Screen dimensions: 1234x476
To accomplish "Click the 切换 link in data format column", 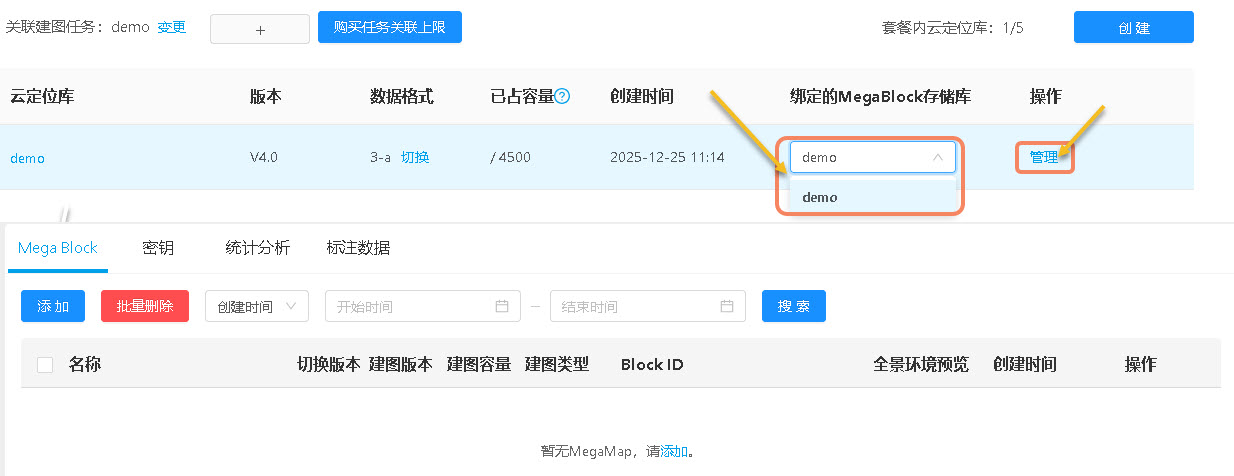I will (415, 157).
